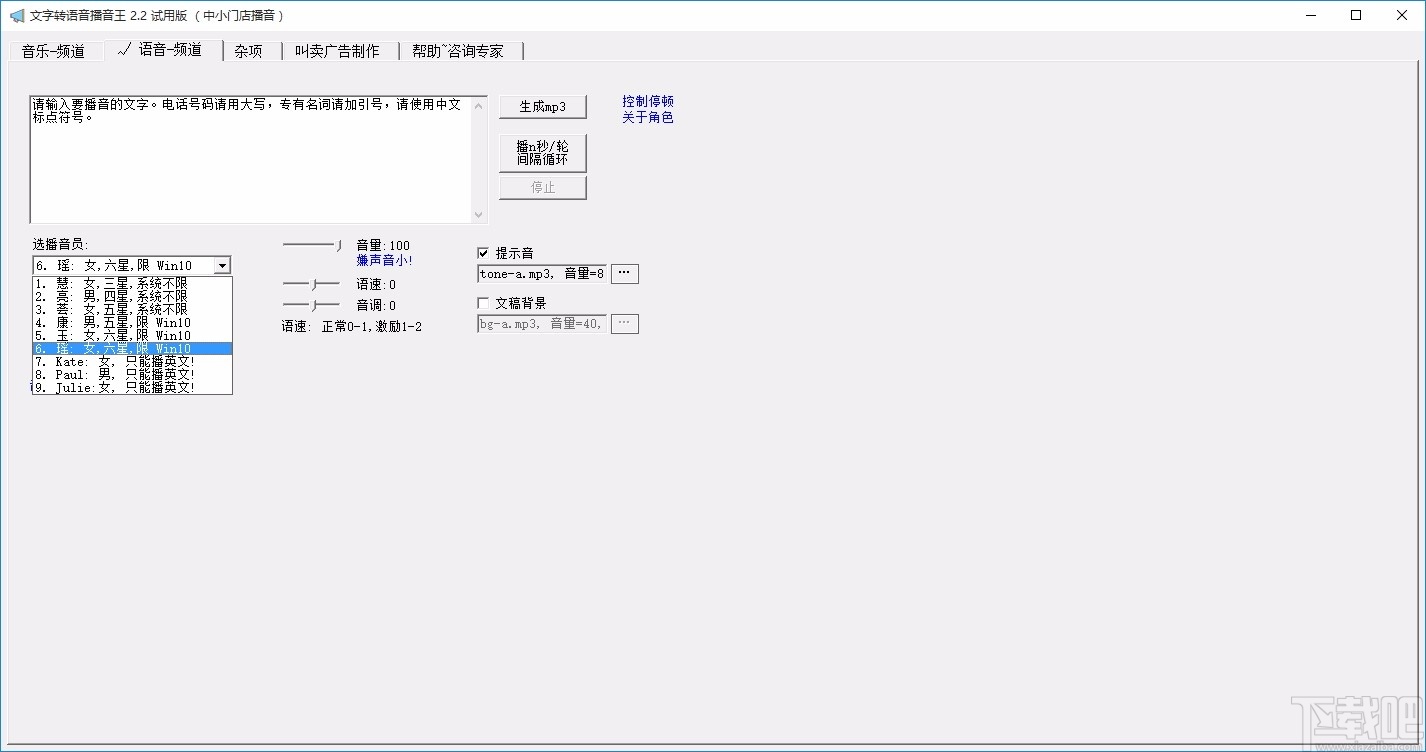Open the browse icon next to tone-a.mp3
1426x752 pixels.
624,272
